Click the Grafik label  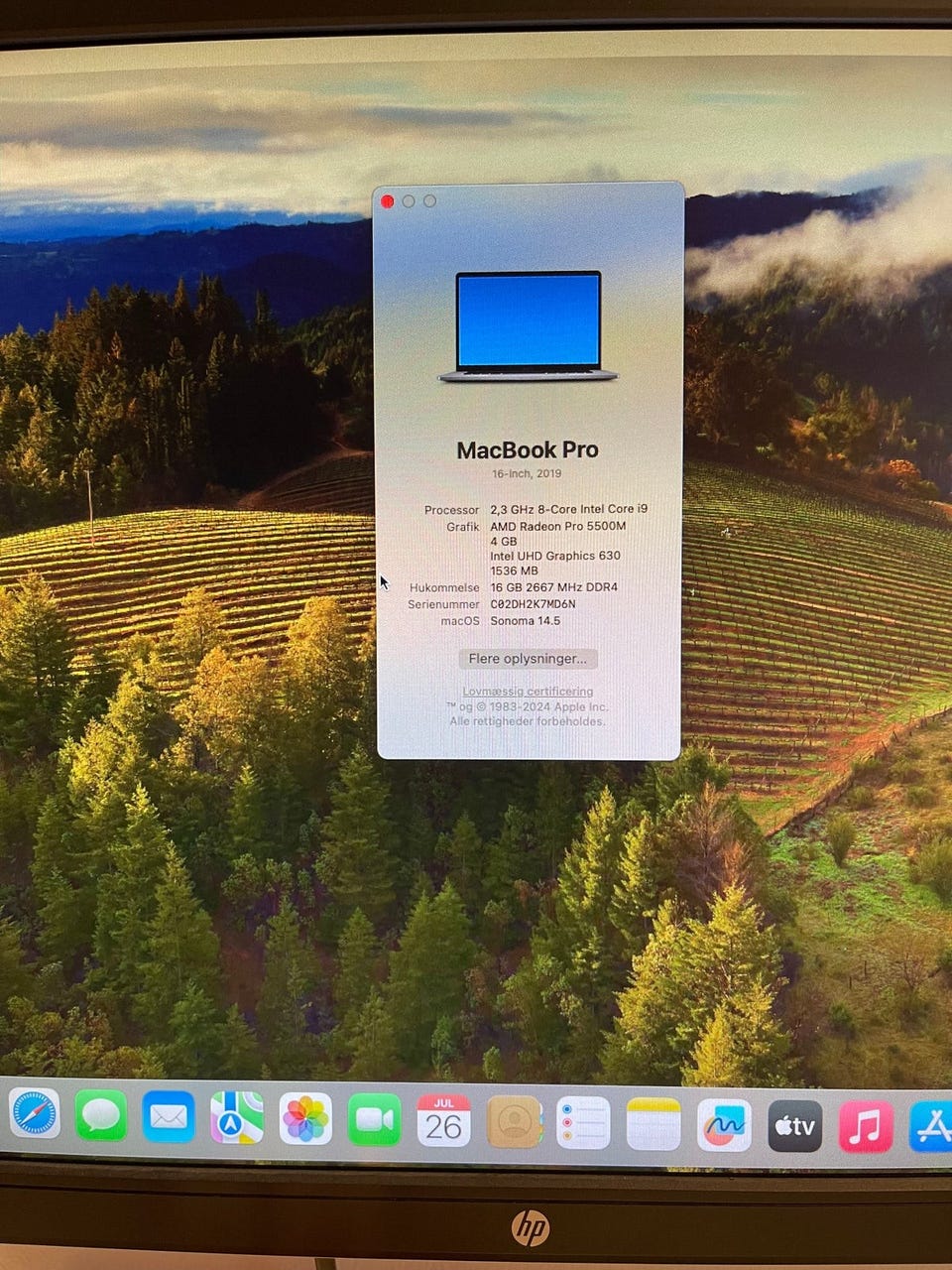pyautogui.click(x=463, y=526)
